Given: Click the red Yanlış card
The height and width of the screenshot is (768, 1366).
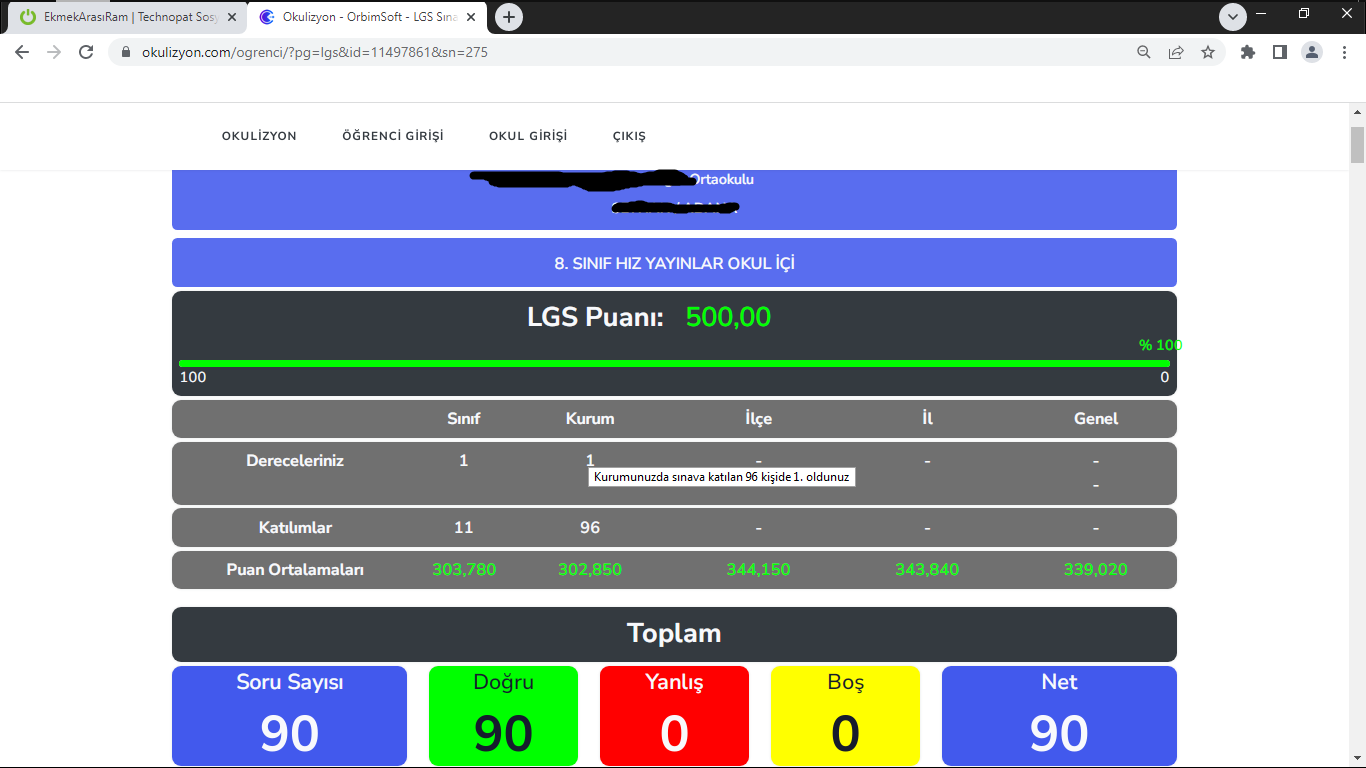Looking at the screenshot, I should pos(674,716).
